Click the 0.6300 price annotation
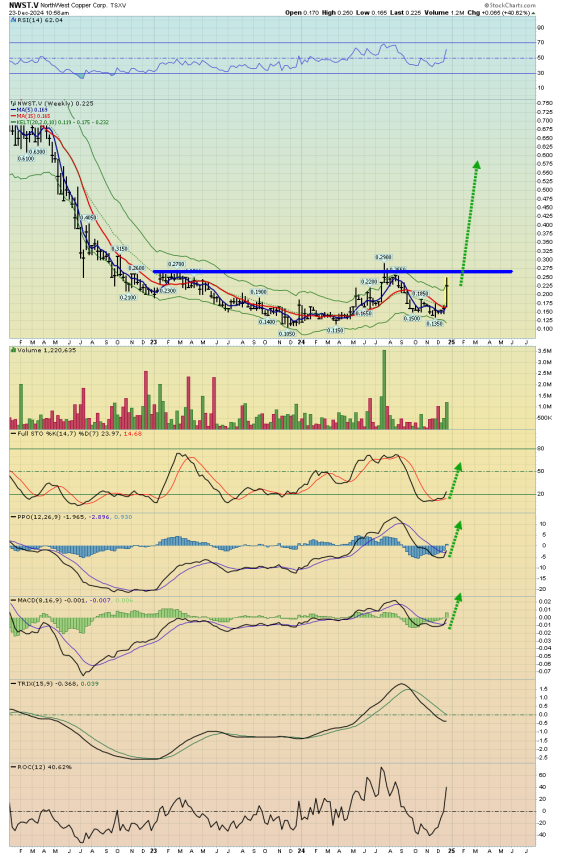 click(x=37, y=151)
